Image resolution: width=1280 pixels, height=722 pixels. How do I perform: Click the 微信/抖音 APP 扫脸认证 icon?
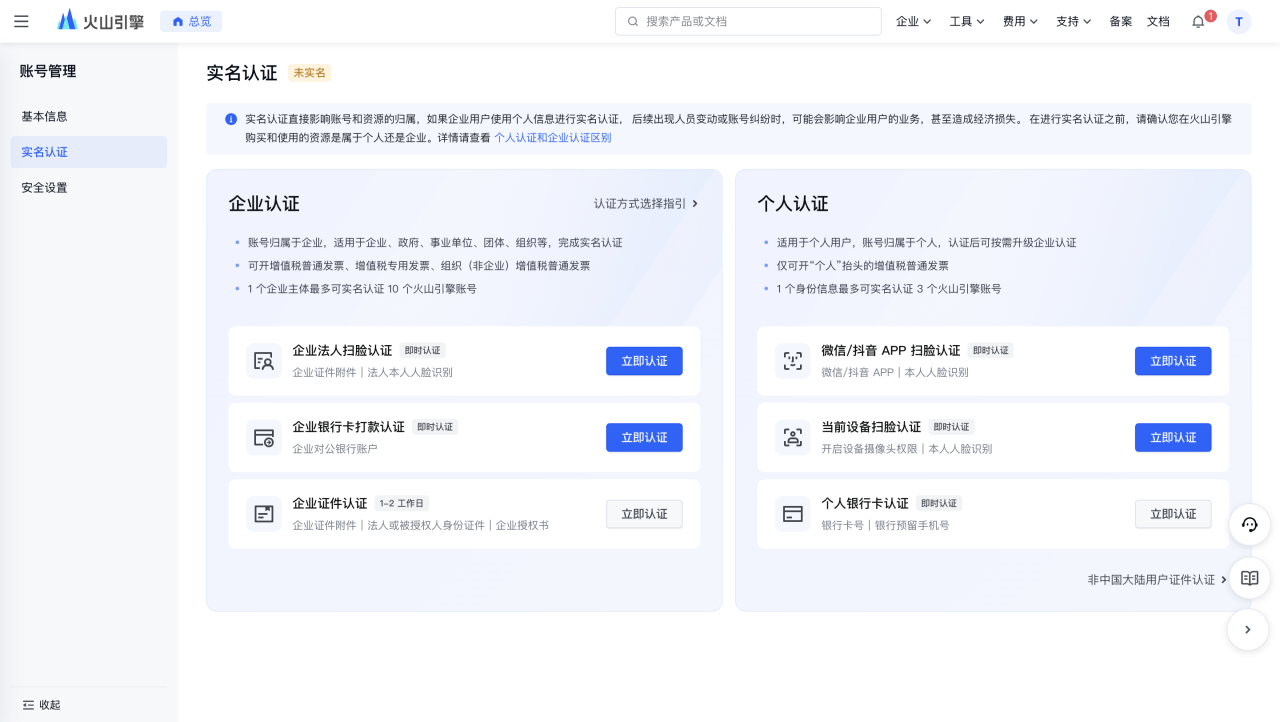point(793,361)
